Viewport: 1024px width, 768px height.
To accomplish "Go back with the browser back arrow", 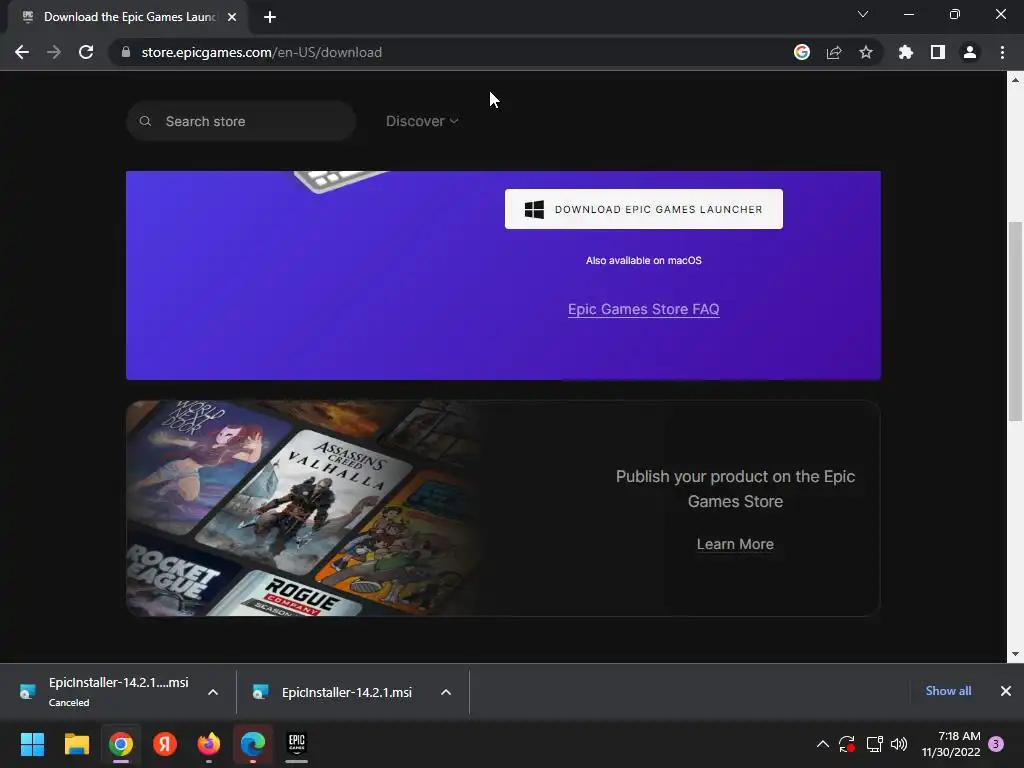I will (x=22, y=52).
